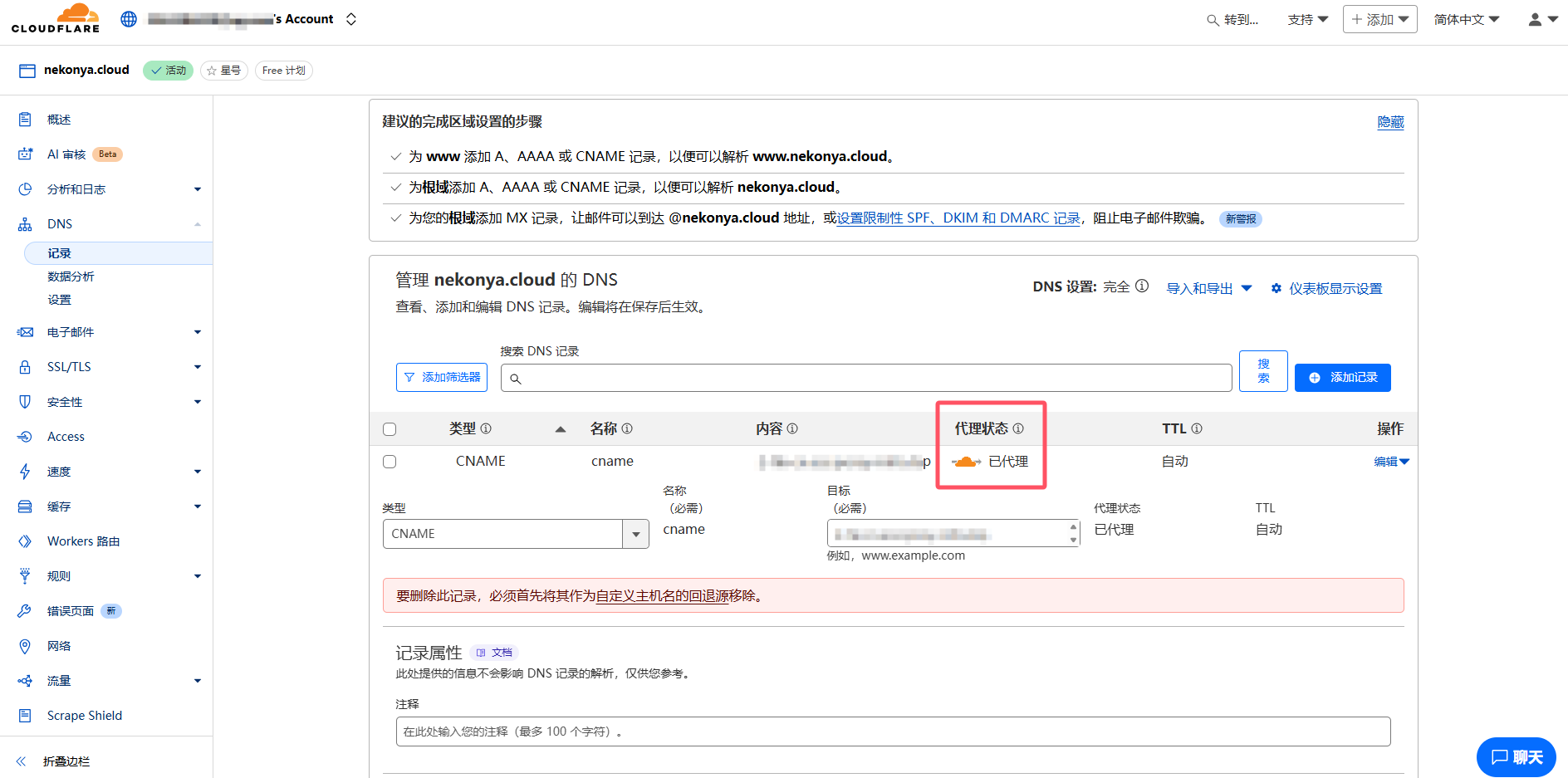
Task: Click the 名称 column info icon
Action: pyautogui.click(x=627, y=428)
